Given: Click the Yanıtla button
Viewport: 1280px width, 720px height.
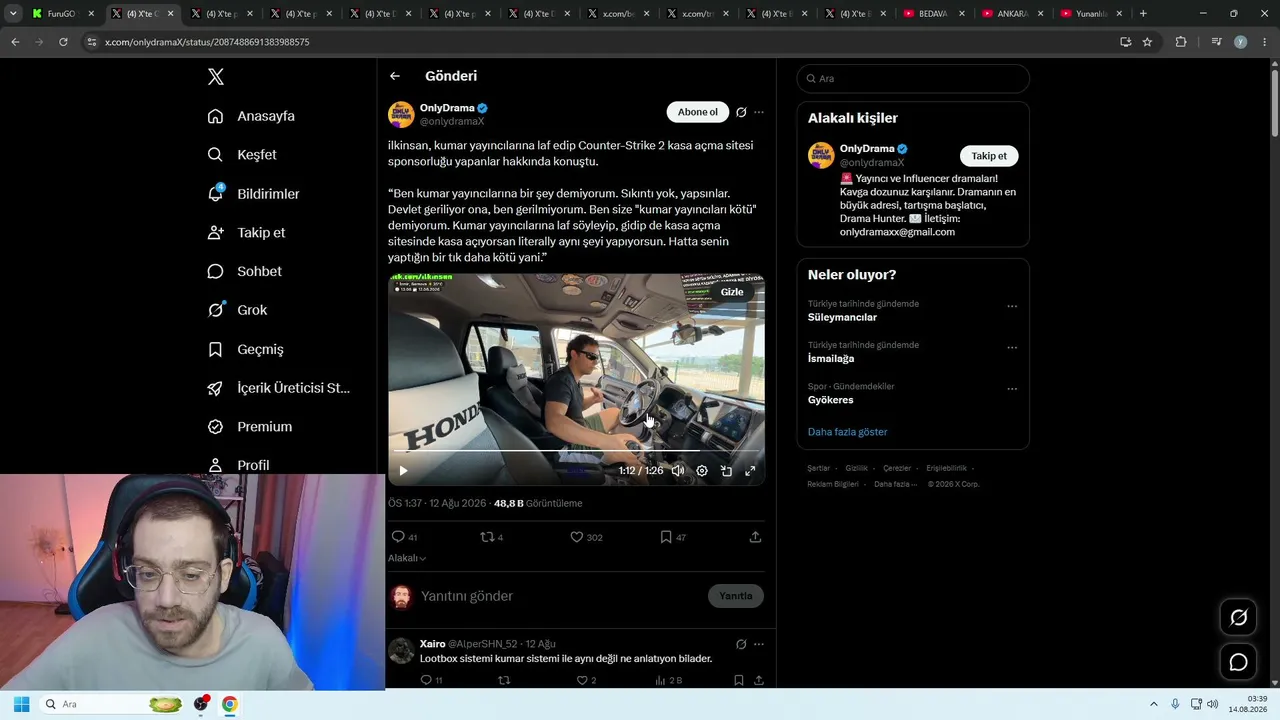Looking at the screenshot, I should [736, 596].
